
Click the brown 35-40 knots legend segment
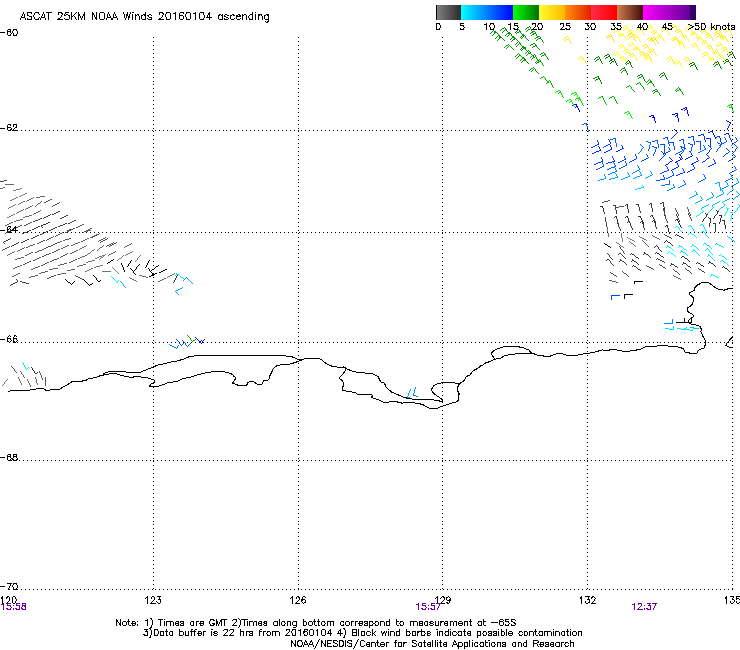coord(630,12)
